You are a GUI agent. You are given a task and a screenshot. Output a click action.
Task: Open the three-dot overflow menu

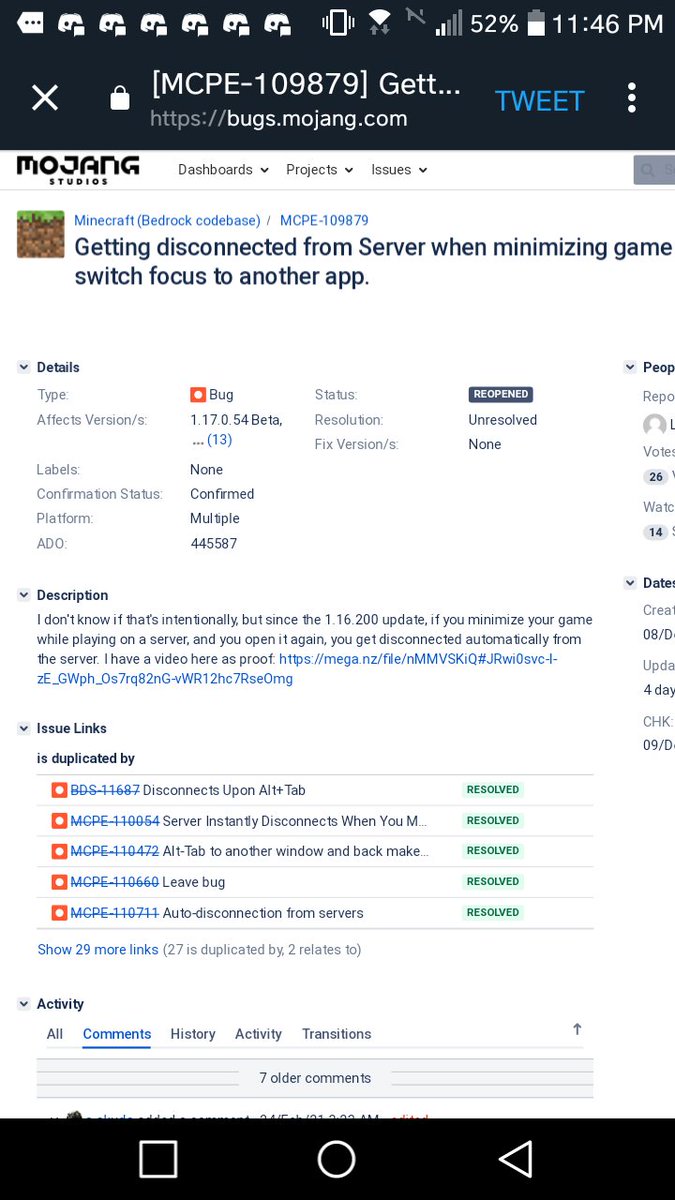(631, 98)
